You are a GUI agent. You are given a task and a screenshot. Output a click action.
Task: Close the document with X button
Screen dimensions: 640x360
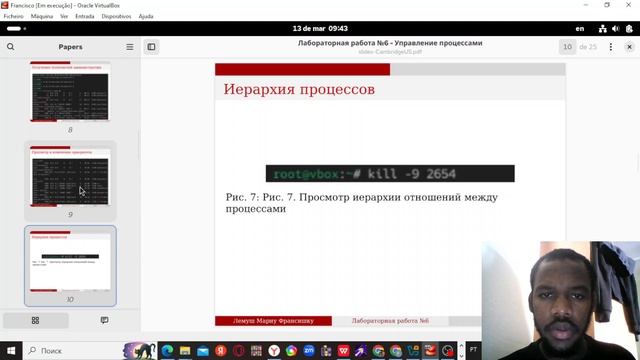(x=629, y=47)
